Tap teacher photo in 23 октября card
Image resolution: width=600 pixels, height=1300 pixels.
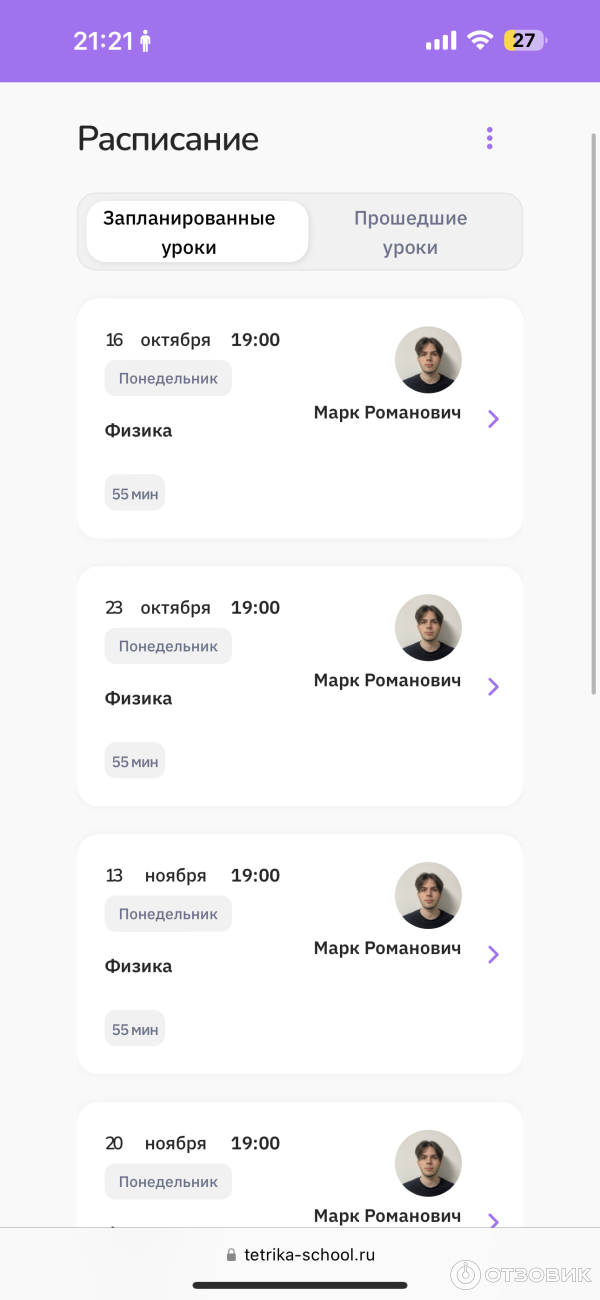click(428, 628)
